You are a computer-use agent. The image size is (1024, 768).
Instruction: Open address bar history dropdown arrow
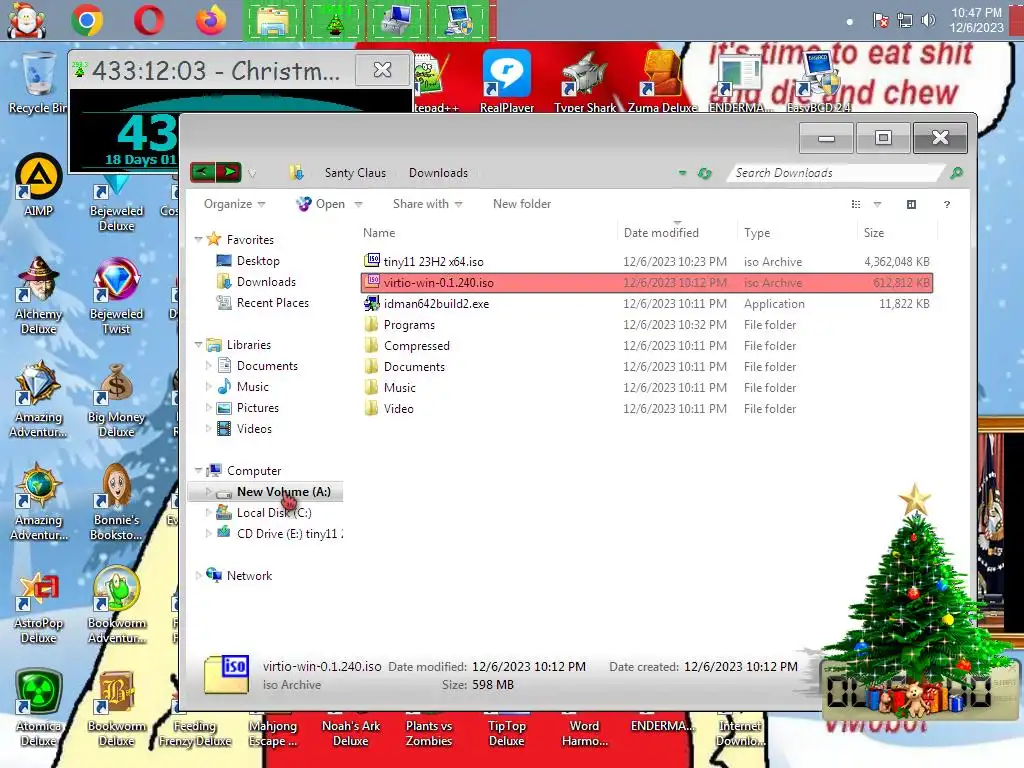coord(682,173)
